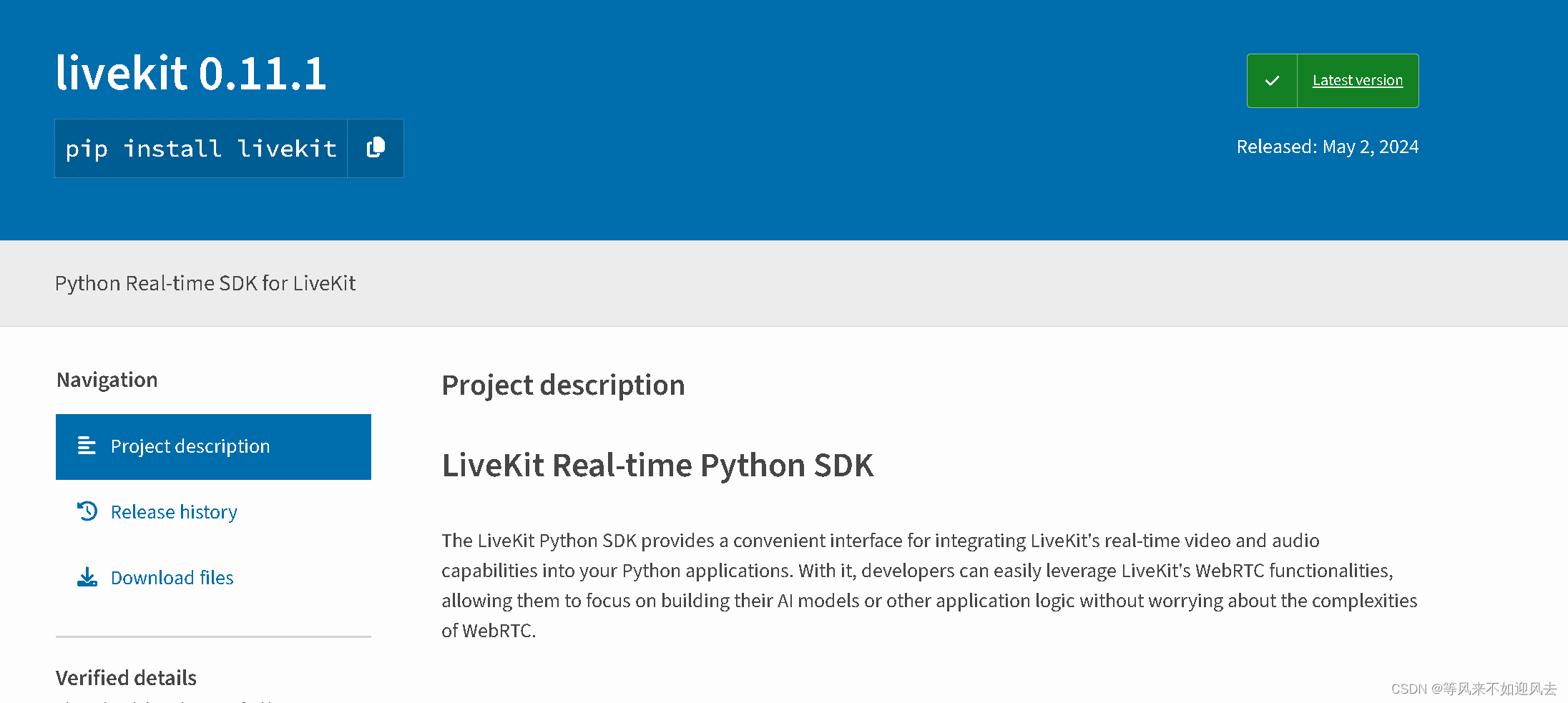Select the Project description navigation tab
The width and height of the screenshot is (1568, 703).
tap(213, 446)
